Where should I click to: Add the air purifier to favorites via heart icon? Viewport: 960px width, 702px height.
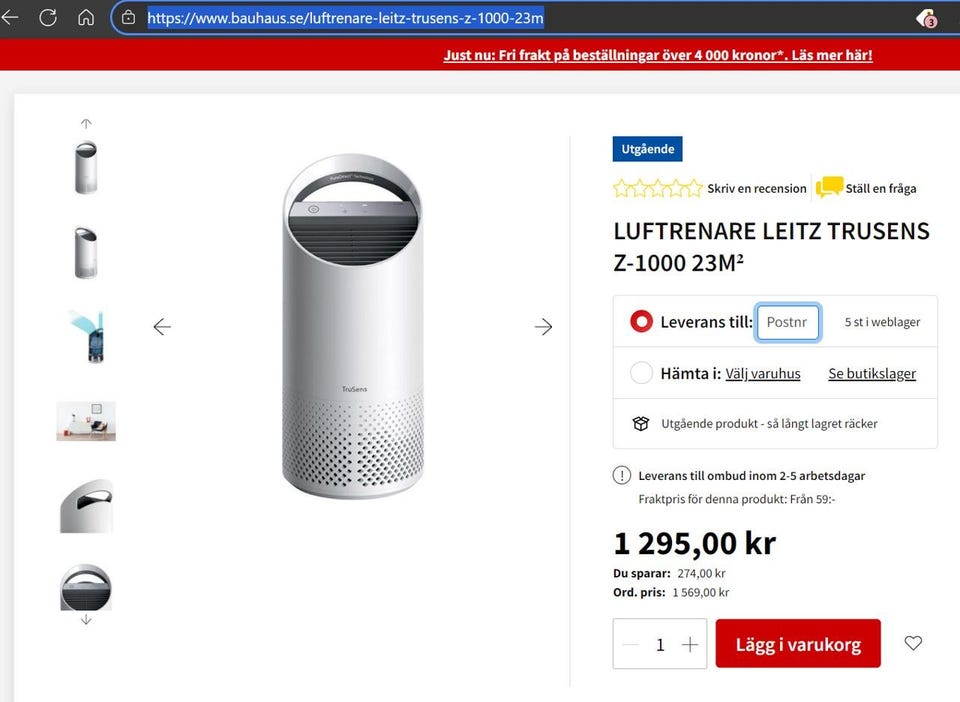coord(913,643)
